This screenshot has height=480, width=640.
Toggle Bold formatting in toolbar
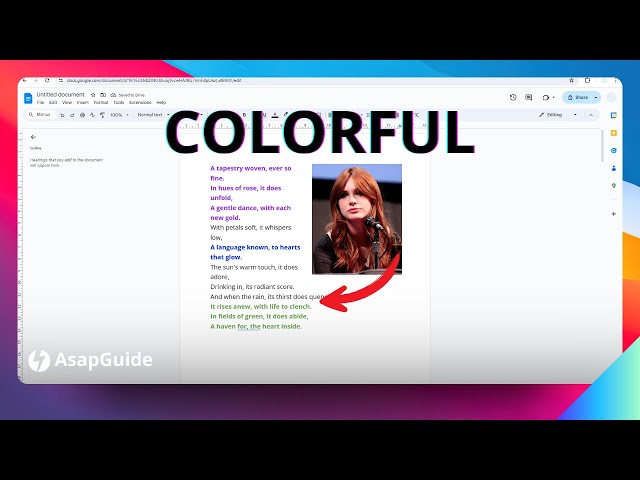coord(244,115)
